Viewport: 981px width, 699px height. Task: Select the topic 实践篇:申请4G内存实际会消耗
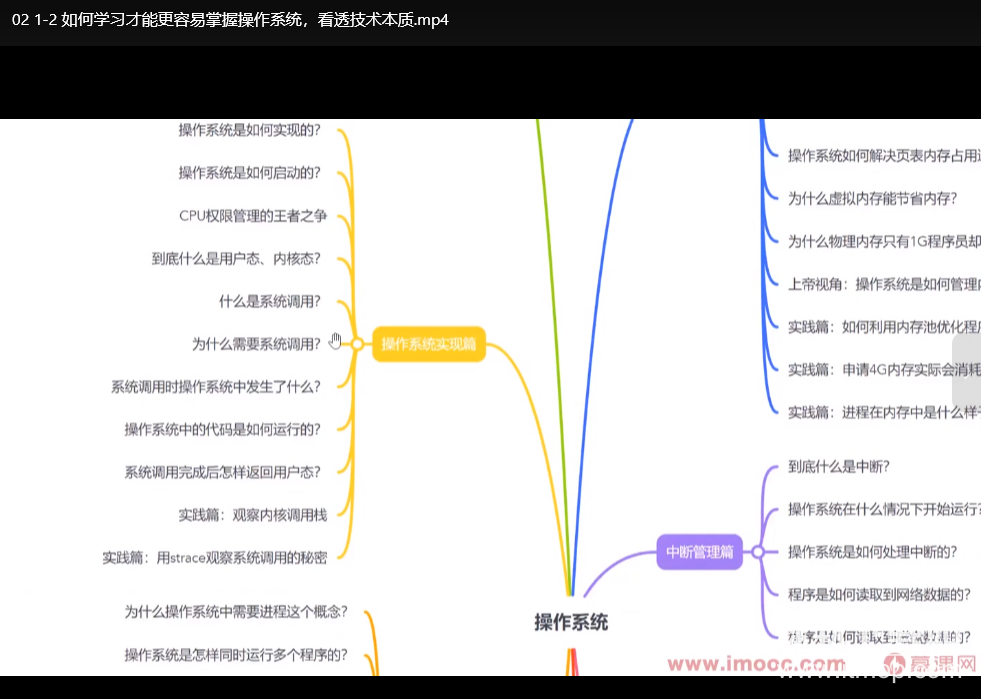click(x=884, y=370)
